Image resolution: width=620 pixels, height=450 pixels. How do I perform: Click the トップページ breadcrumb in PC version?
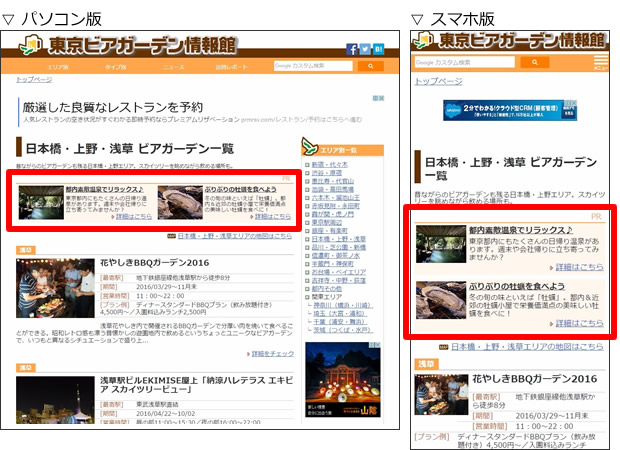pos(35,80)
